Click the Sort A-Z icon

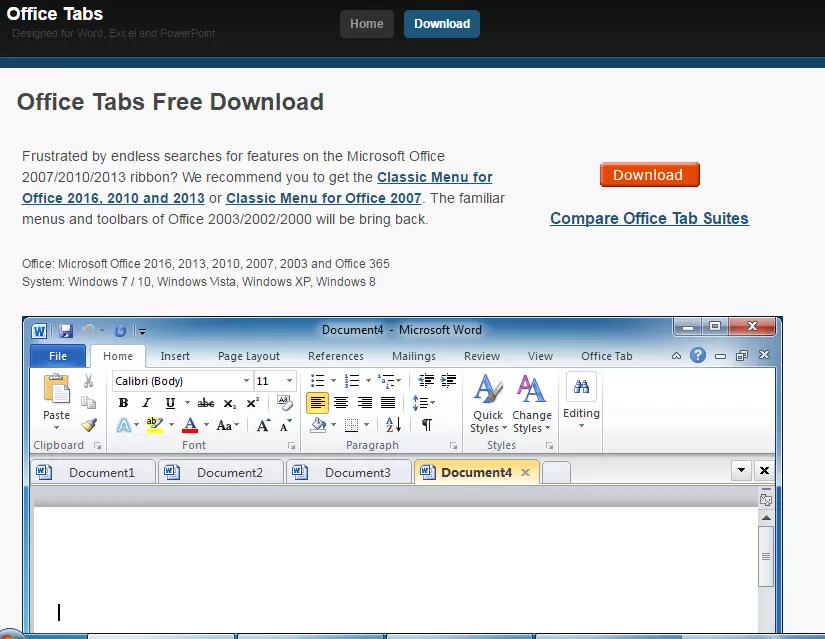tap(393, 425)
